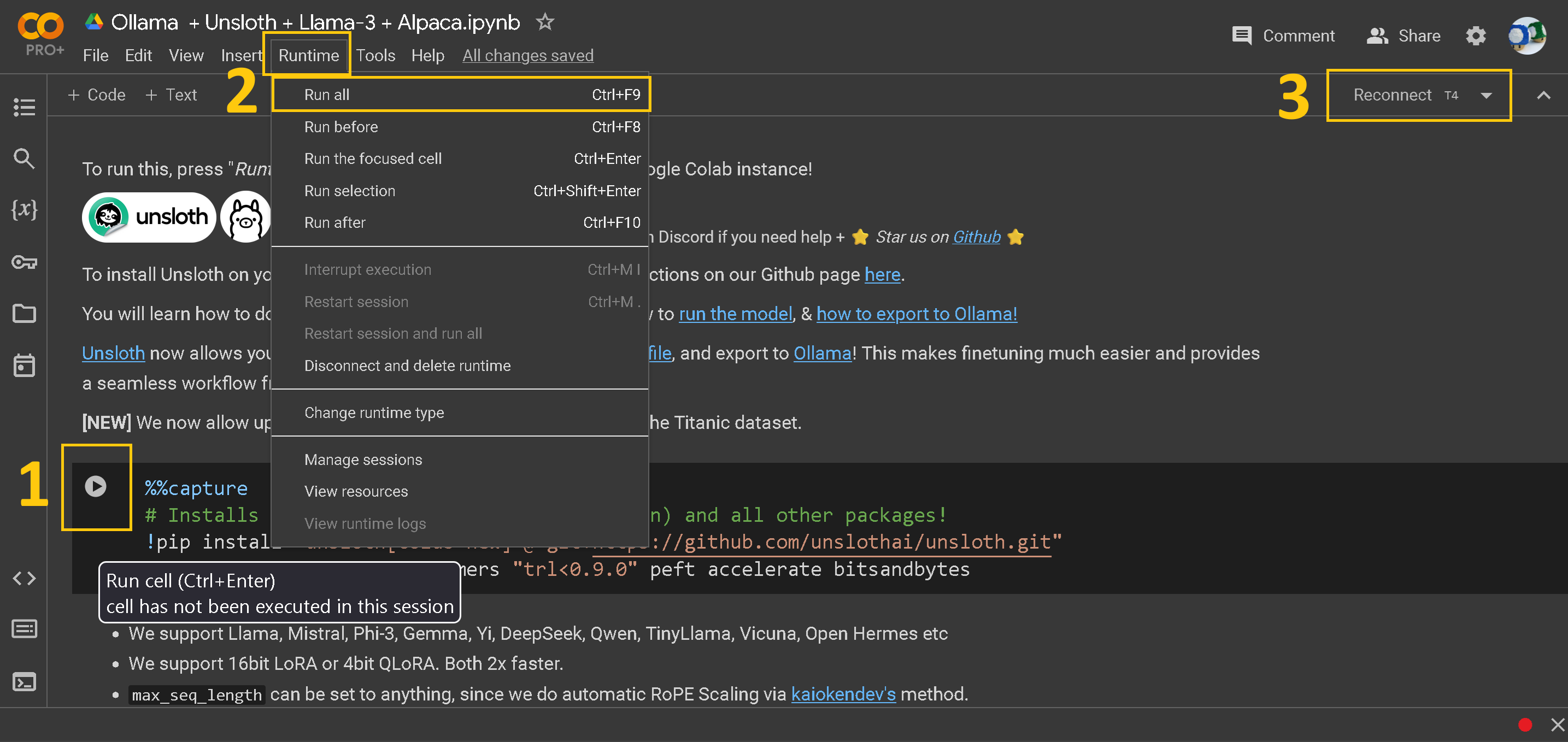1568x742 pixels.
Task: Collapse the header with the up chevron
Action: point(1543,96)
